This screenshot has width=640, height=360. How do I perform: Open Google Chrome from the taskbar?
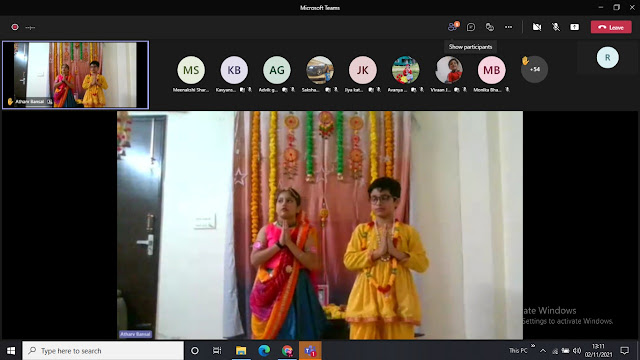point(287,351)
